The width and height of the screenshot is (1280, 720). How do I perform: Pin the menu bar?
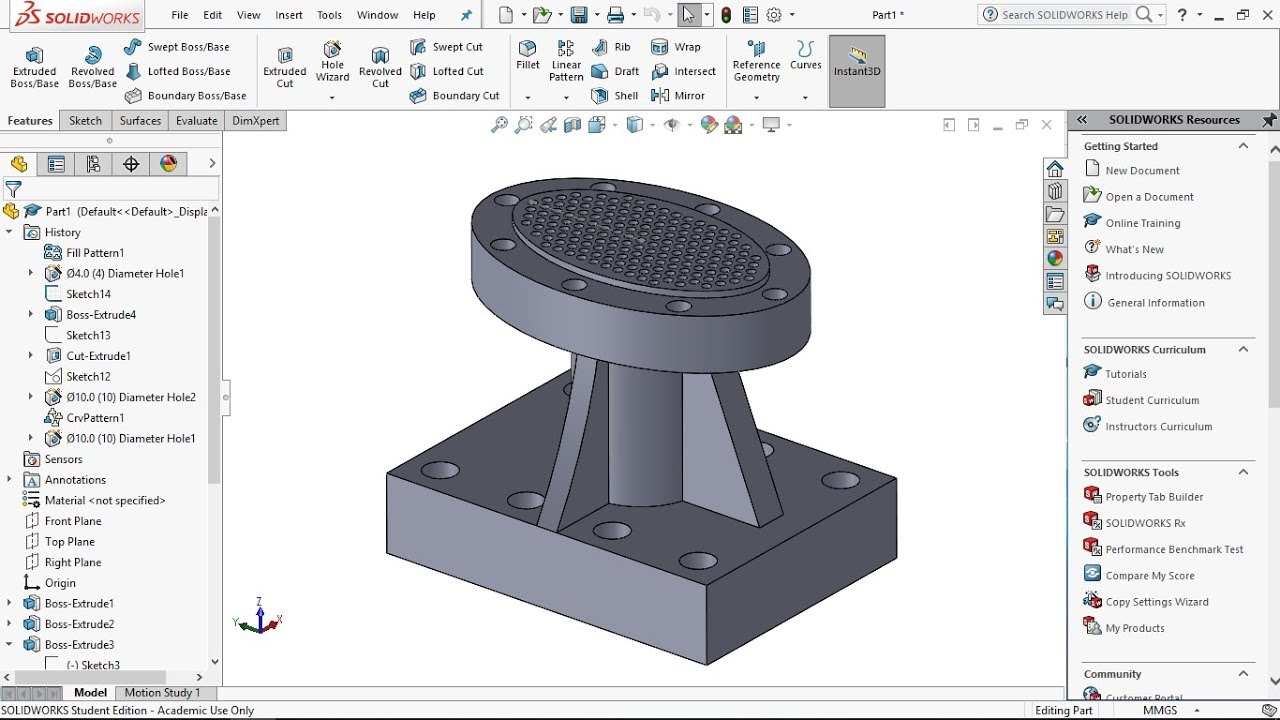[466, 15]
